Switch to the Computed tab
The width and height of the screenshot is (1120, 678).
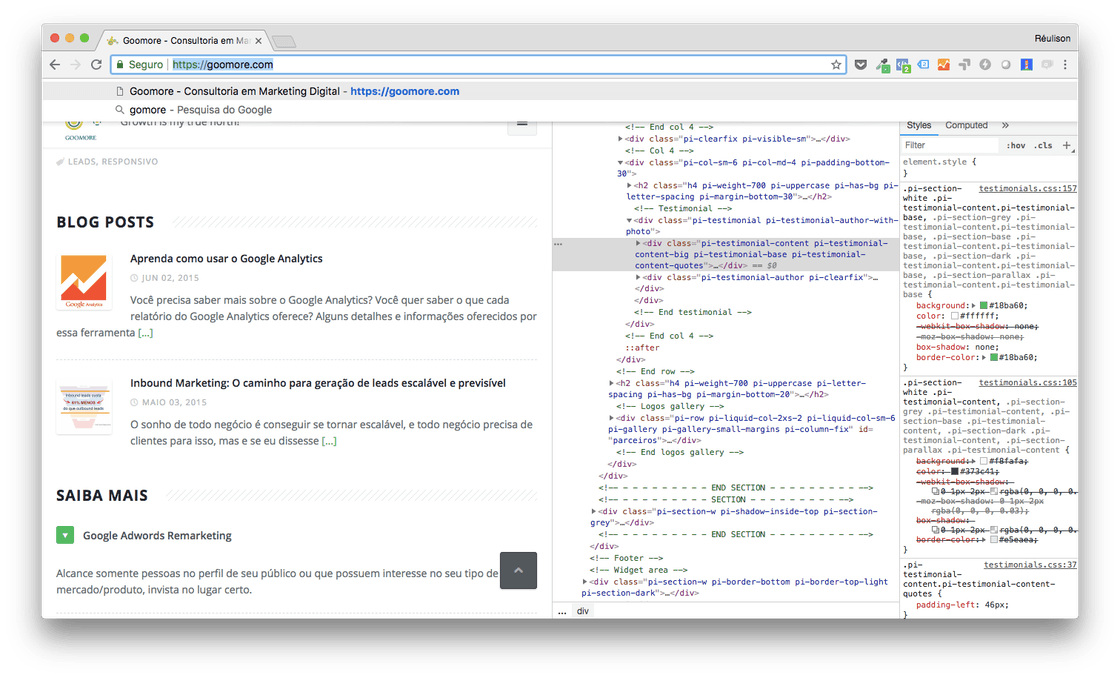pyautogui.click(x=966, y=125)
